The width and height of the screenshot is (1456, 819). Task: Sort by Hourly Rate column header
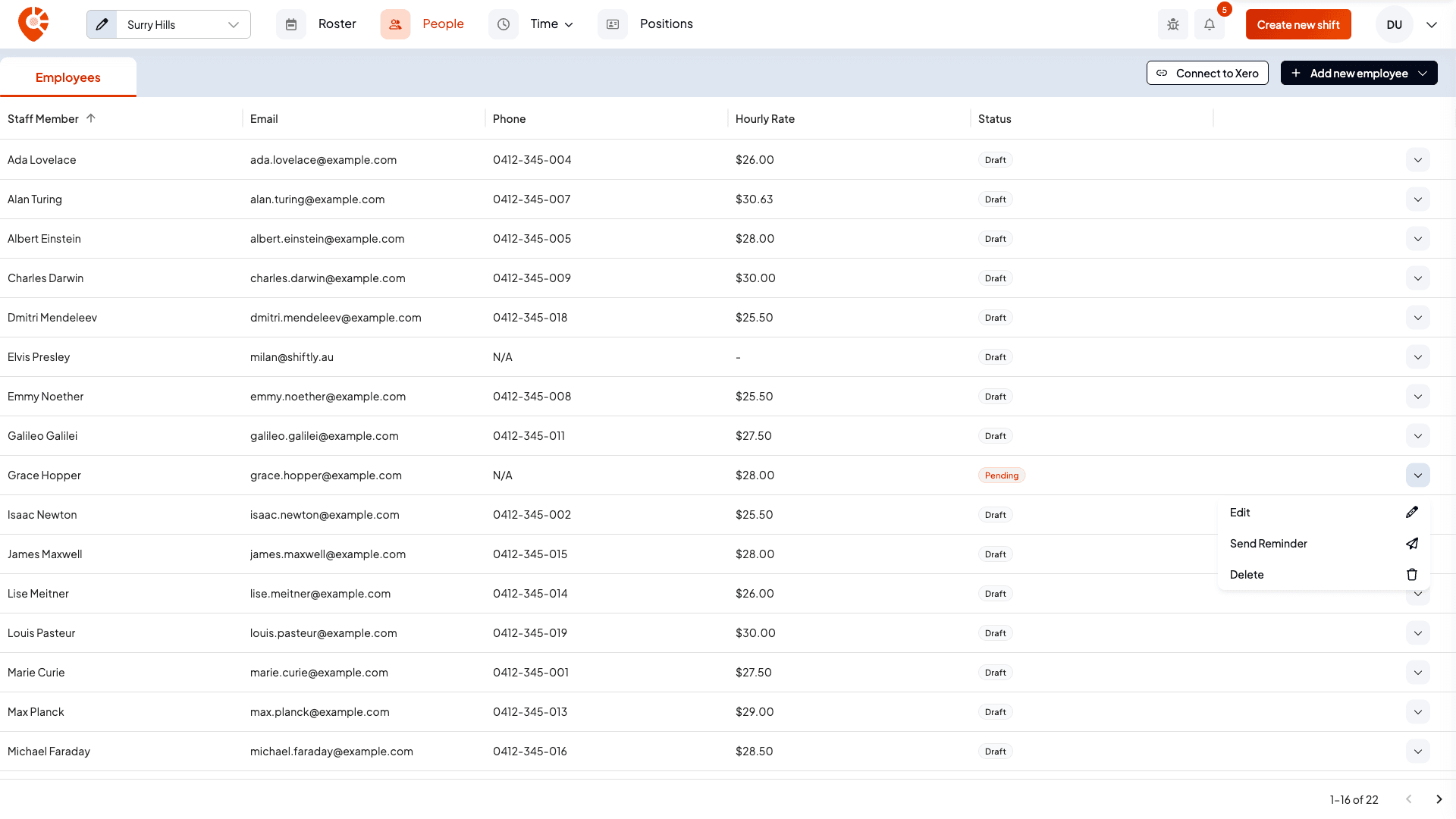coord(765,118)
